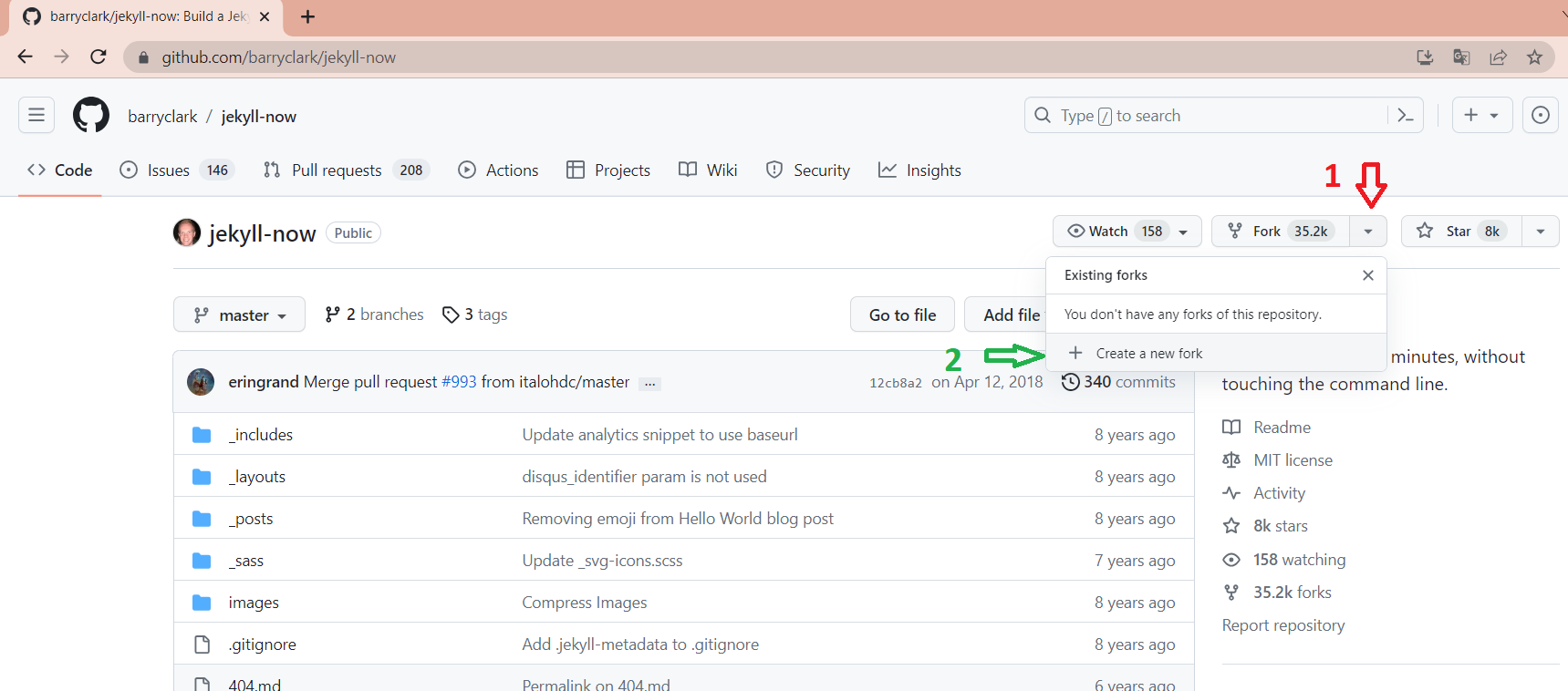Open commit 'Update analytics snippet to use baseurl'
This screenshot has width=1568, height=691.
(x=660, y=435)
